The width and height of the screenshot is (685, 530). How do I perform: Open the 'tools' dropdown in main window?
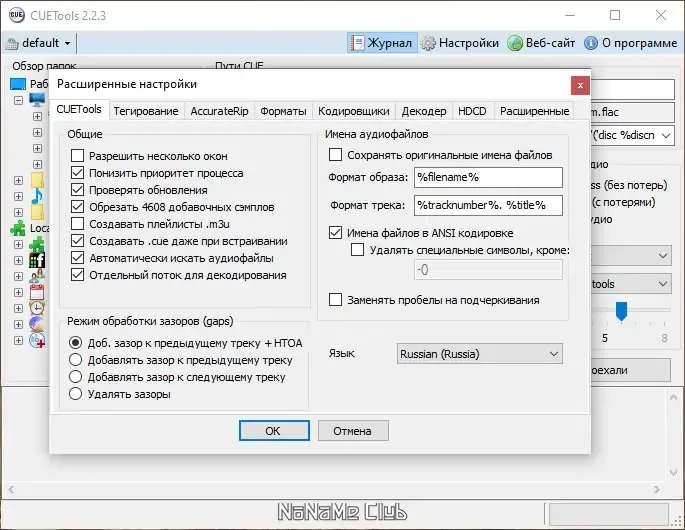(663, 284)
